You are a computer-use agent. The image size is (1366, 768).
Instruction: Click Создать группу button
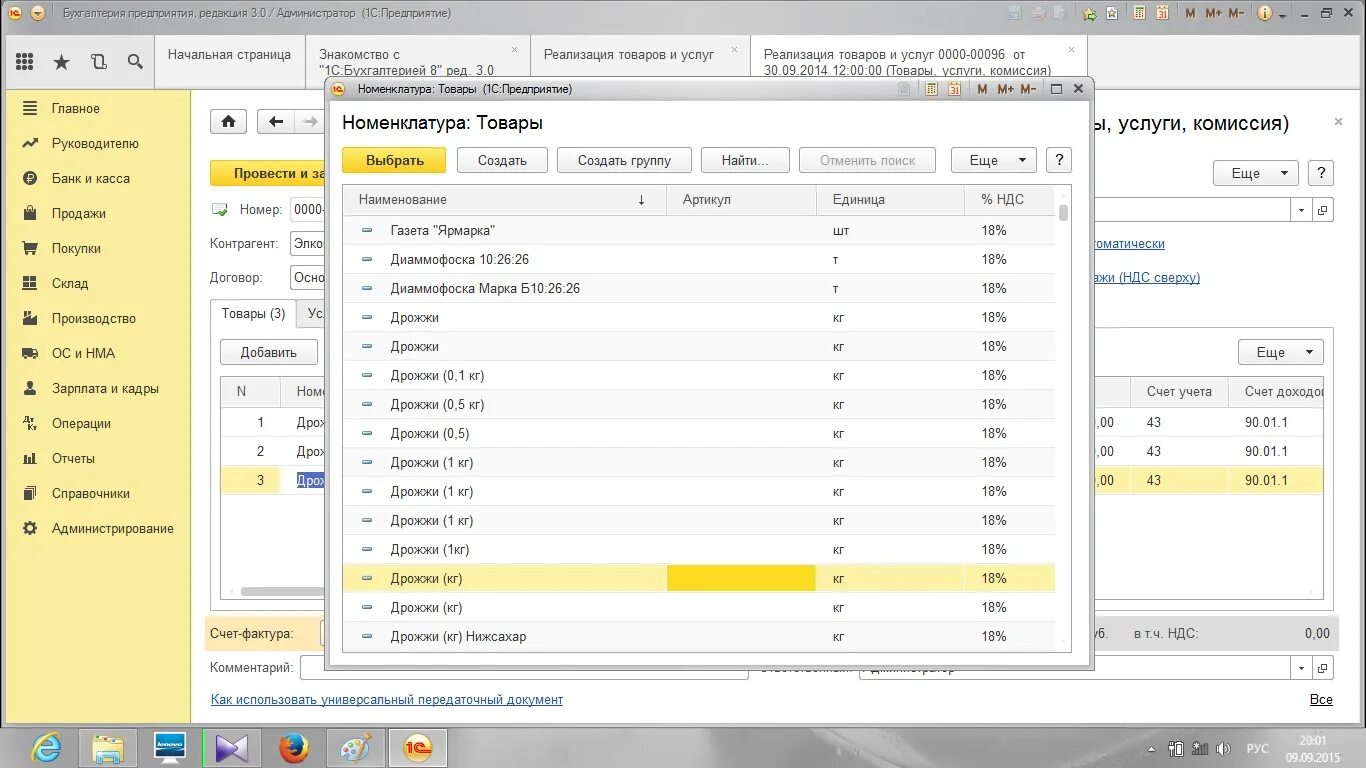624,160
